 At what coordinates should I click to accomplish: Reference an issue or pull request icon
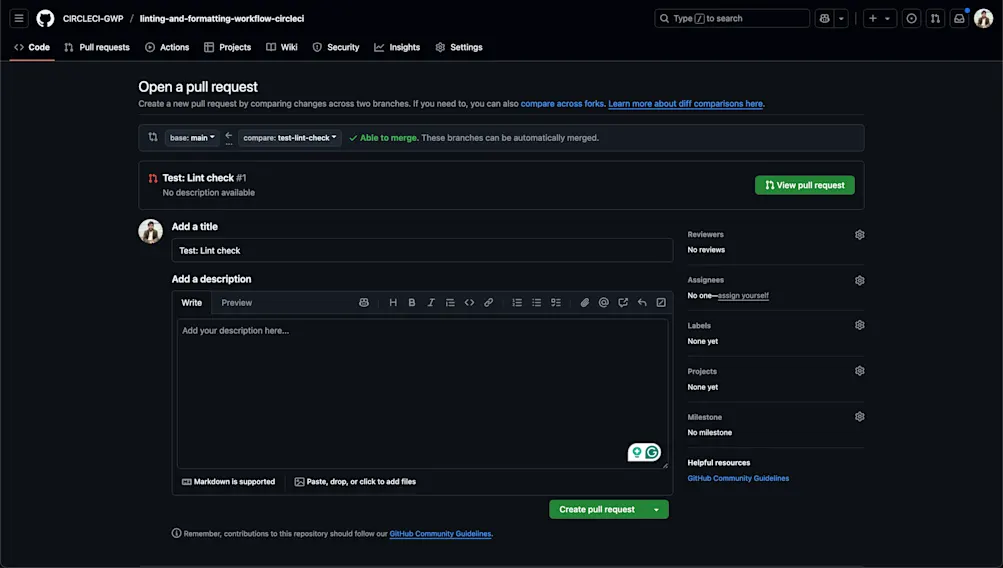(623, 303)
